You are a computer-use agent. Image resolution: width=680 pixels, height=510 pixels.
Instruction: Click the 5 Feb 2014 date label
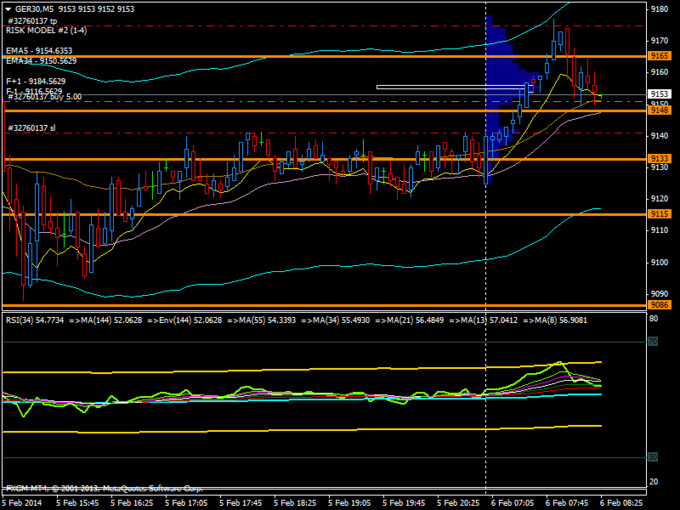tap(24, 503)
